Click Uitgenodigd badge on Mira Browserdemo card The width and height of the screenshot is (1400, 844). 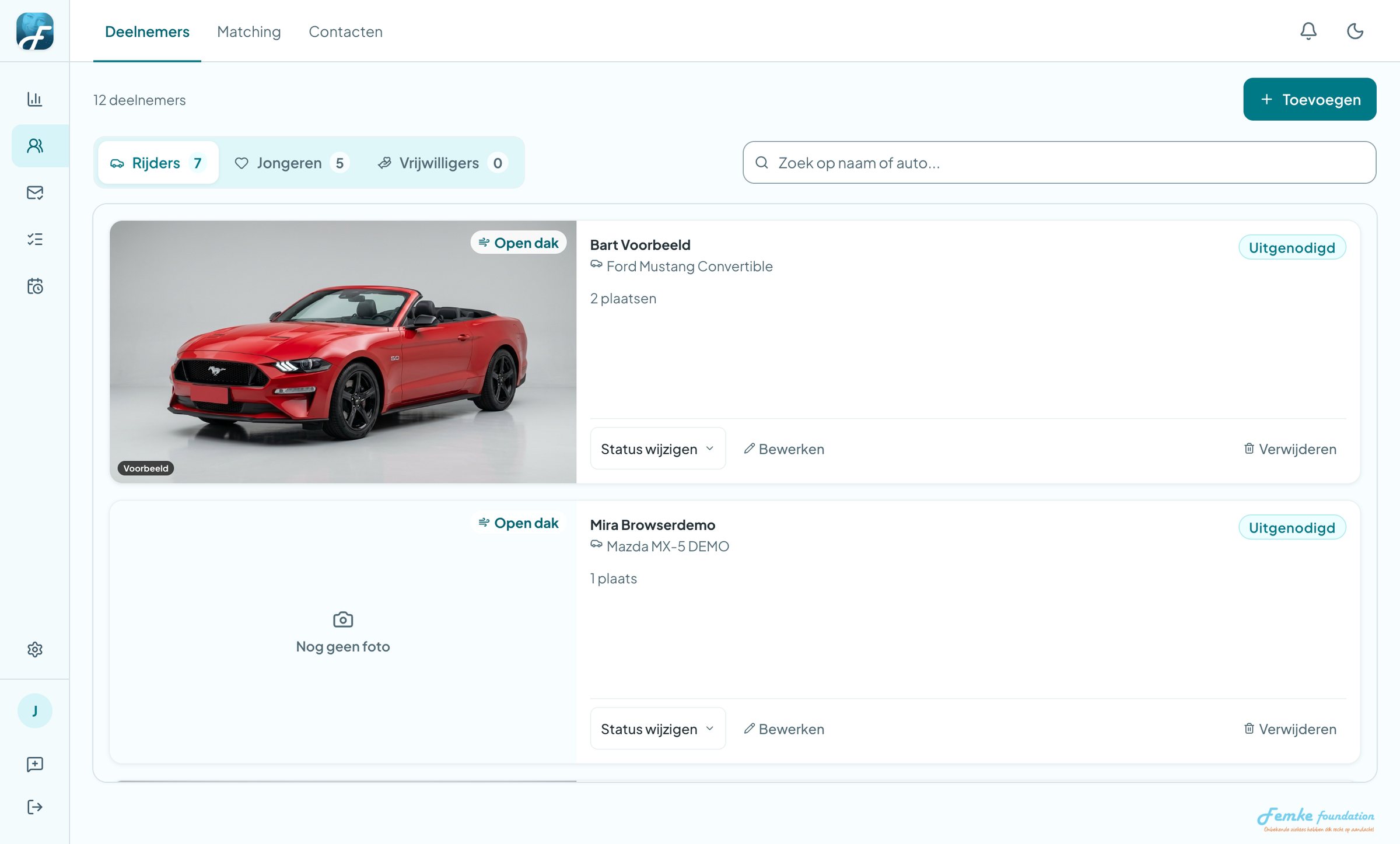click(x=1292, y=527)
